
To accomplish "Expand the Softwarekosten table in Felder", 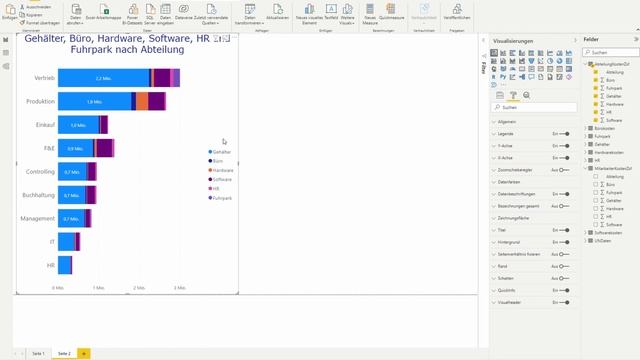I will pyautogui.click(x=586, y=233).
